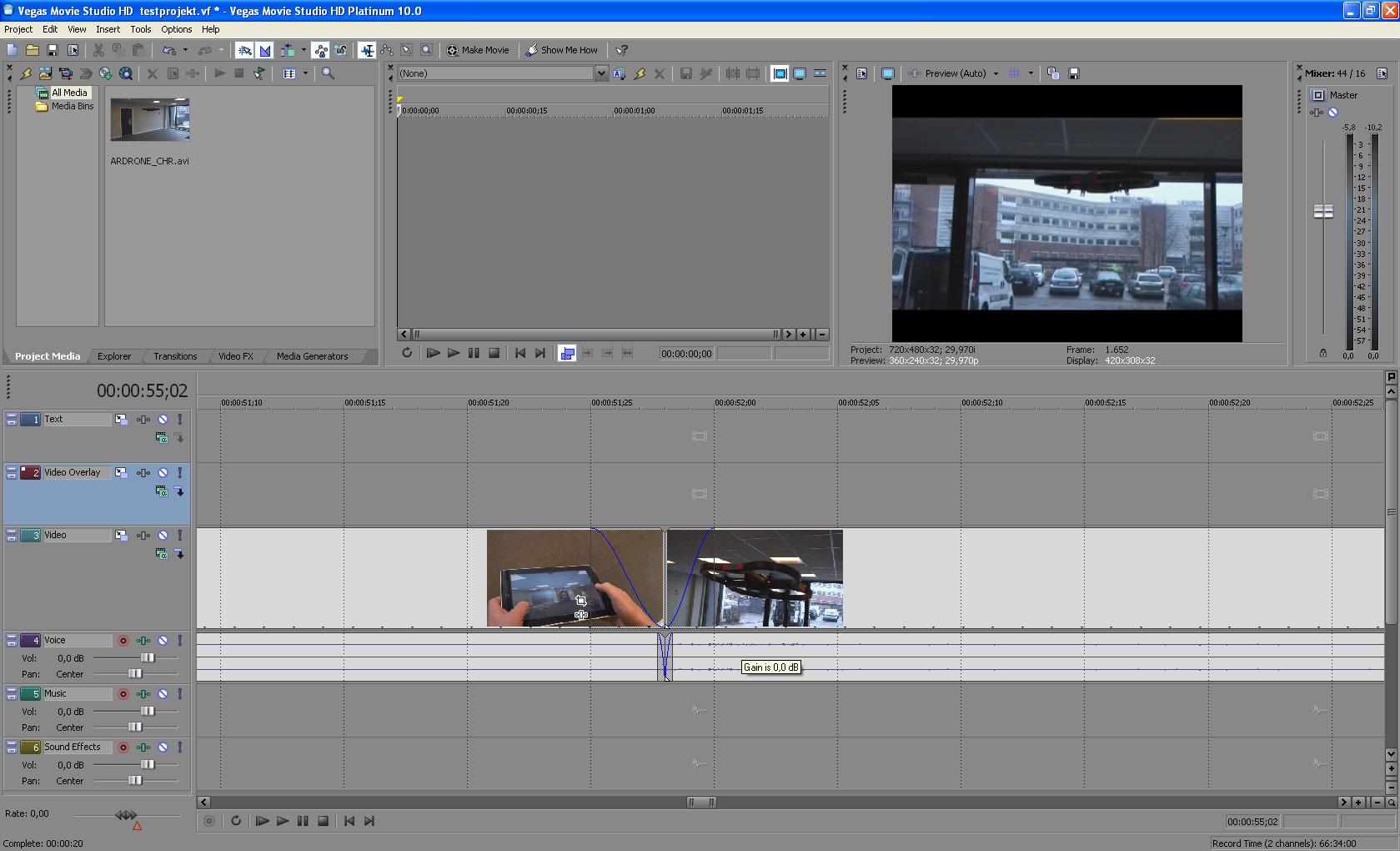Open Track FX on the Music track
1400x851 pixels.
(143, 694)
